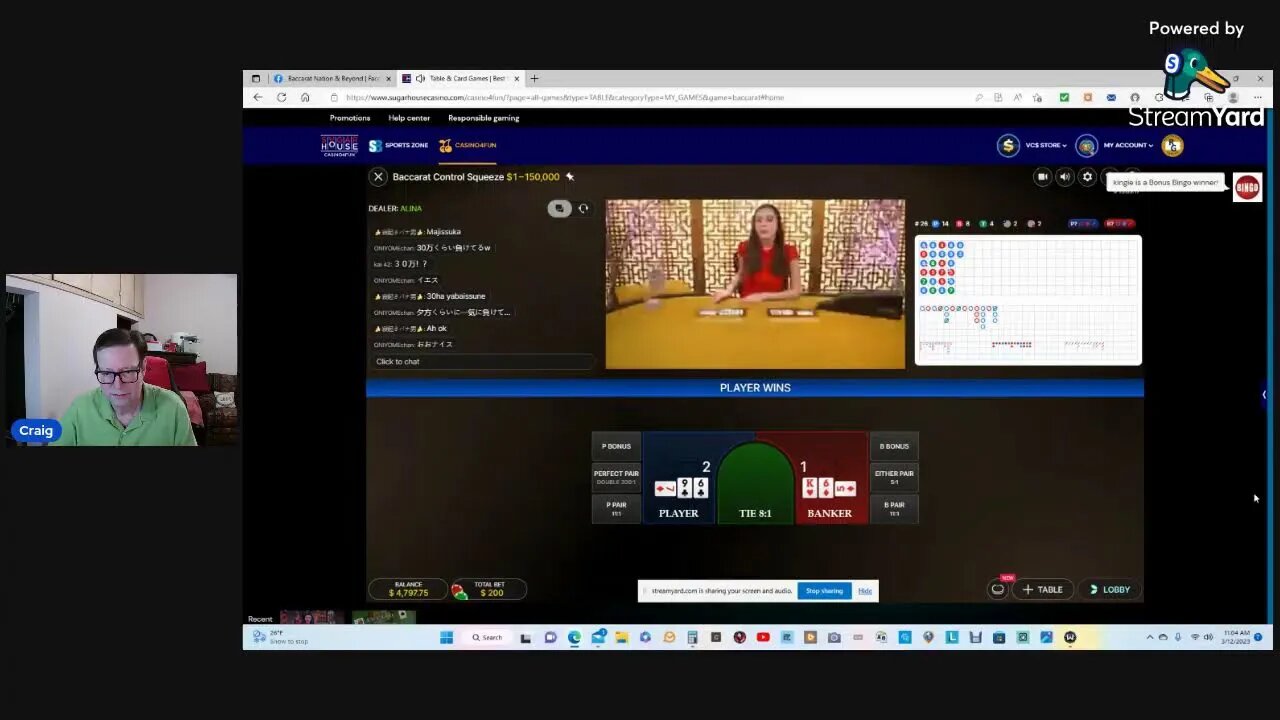Open the Windows Start menu
The width and height of the screenshot is (1280, 720).
(446, 637)
